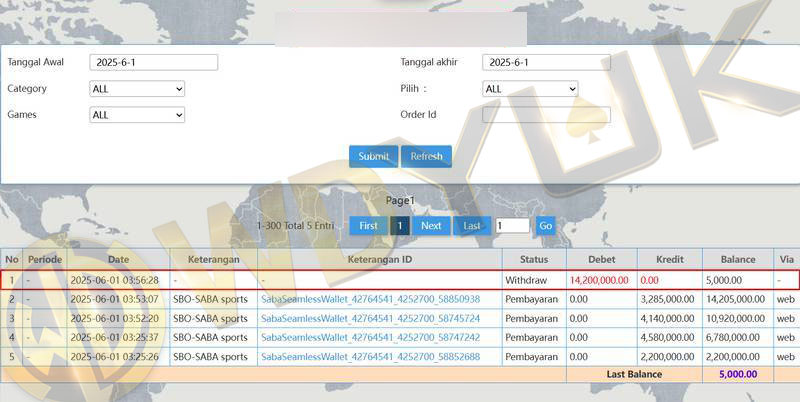Go to the First page

click(368, 225)
